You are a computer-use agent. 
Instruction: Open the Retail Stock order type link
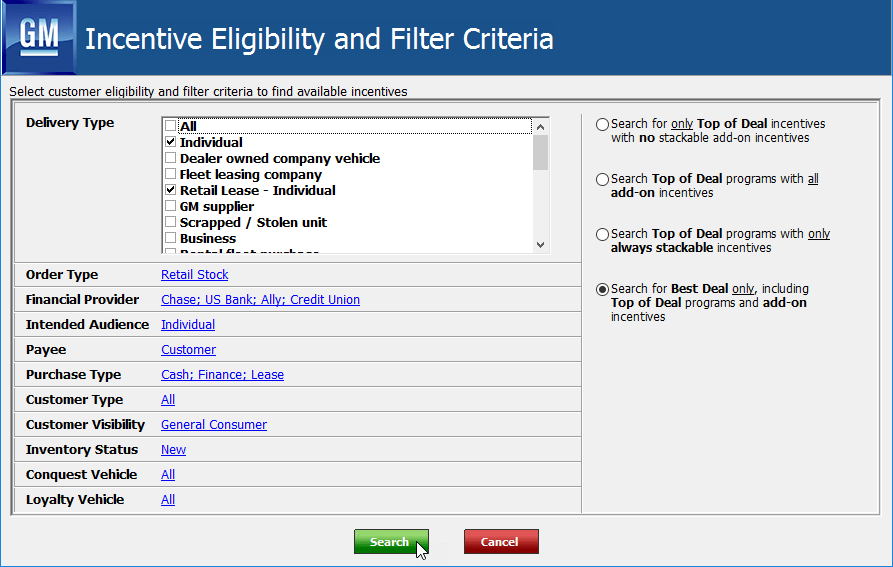(195, 274)
